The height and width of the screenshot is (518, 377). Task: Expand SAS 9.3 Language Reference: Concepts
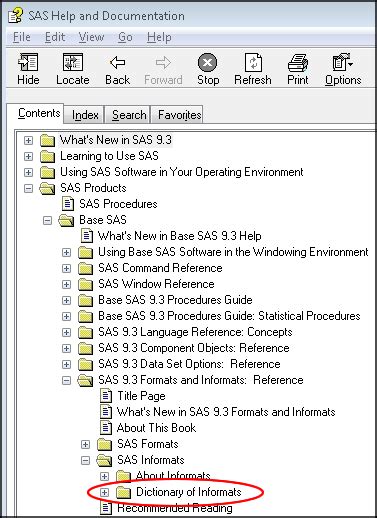click(x=66, y=332)
